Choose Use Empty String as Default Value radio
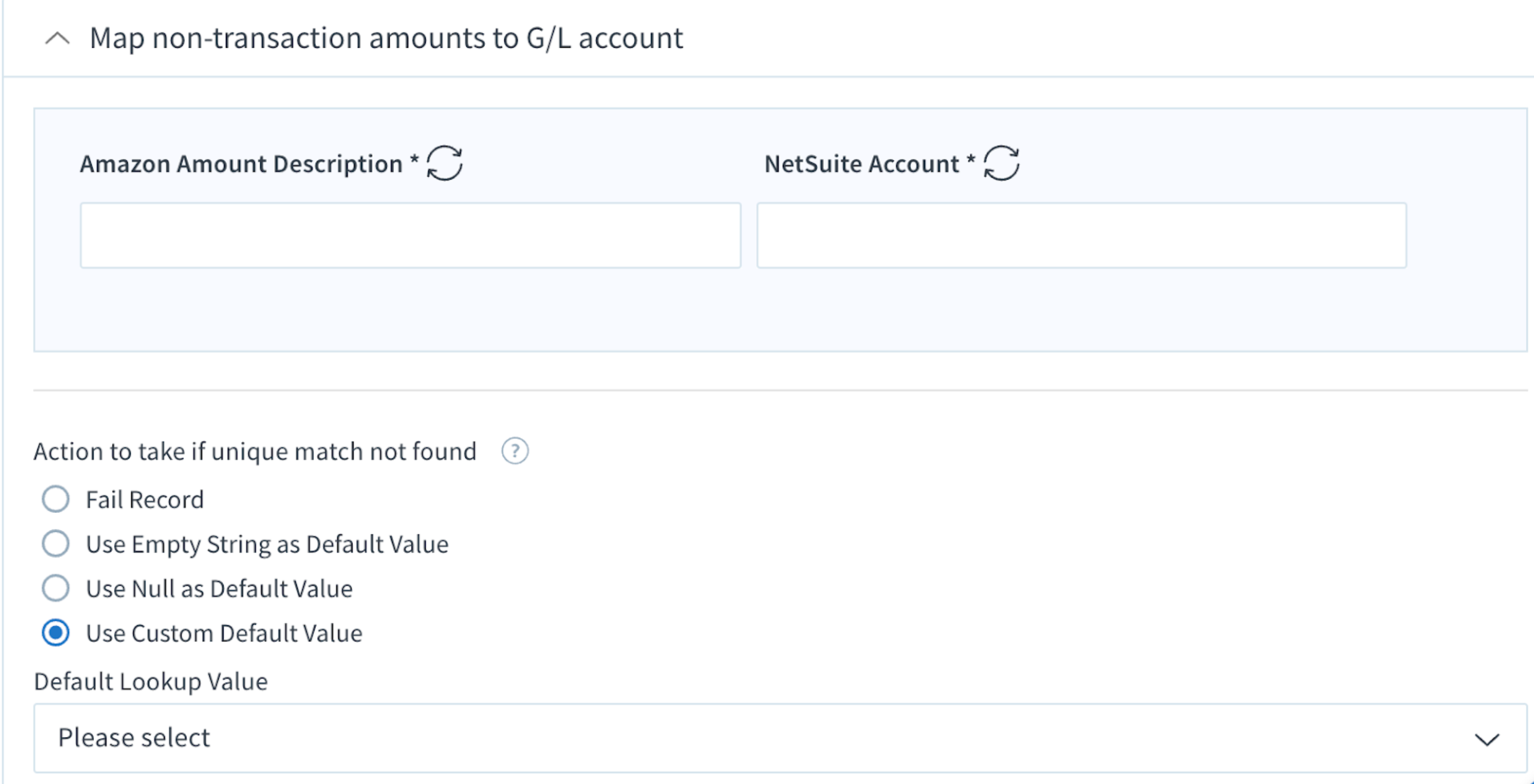 point(56,543)
